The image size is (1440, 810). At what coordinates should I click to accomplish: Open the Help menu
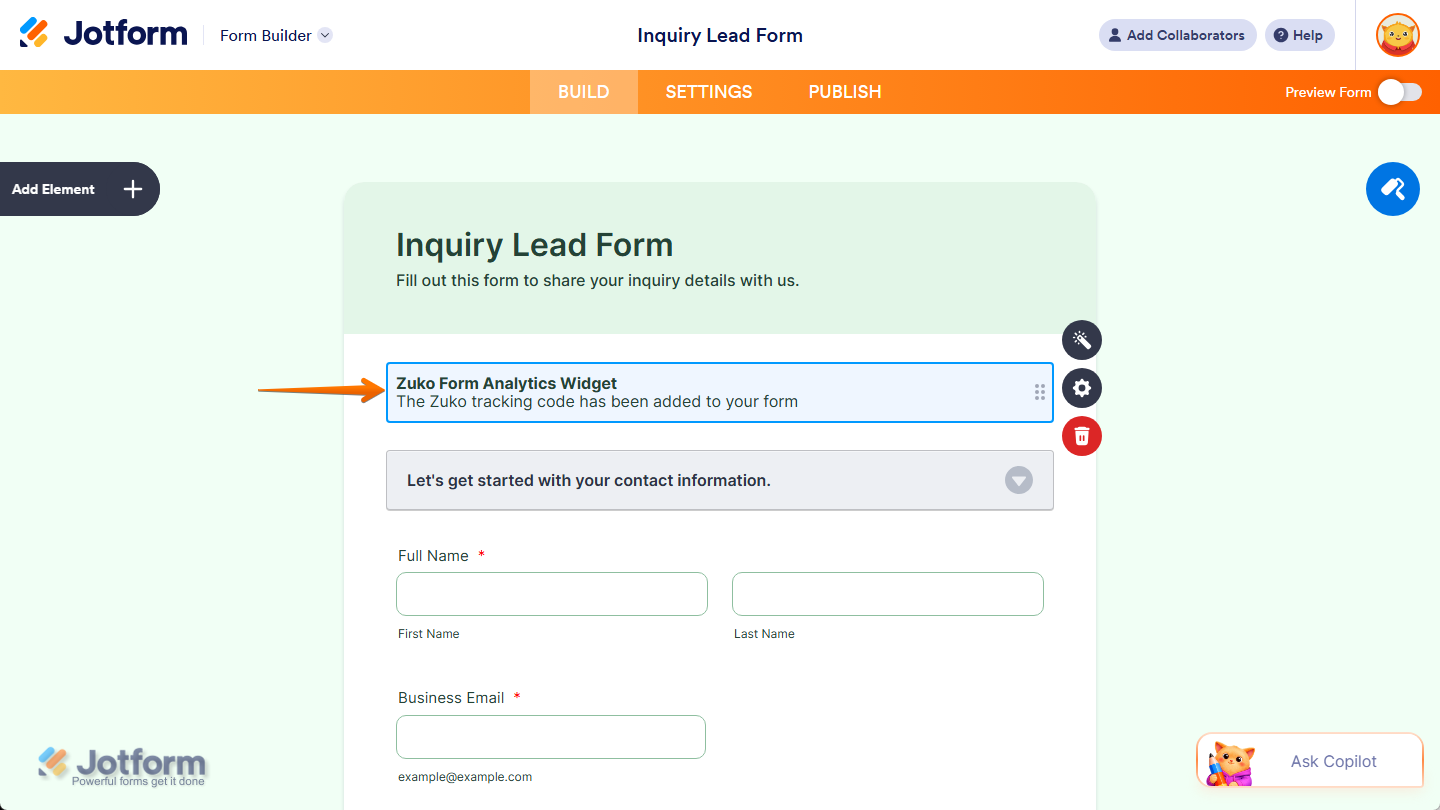click(1299, 35)
